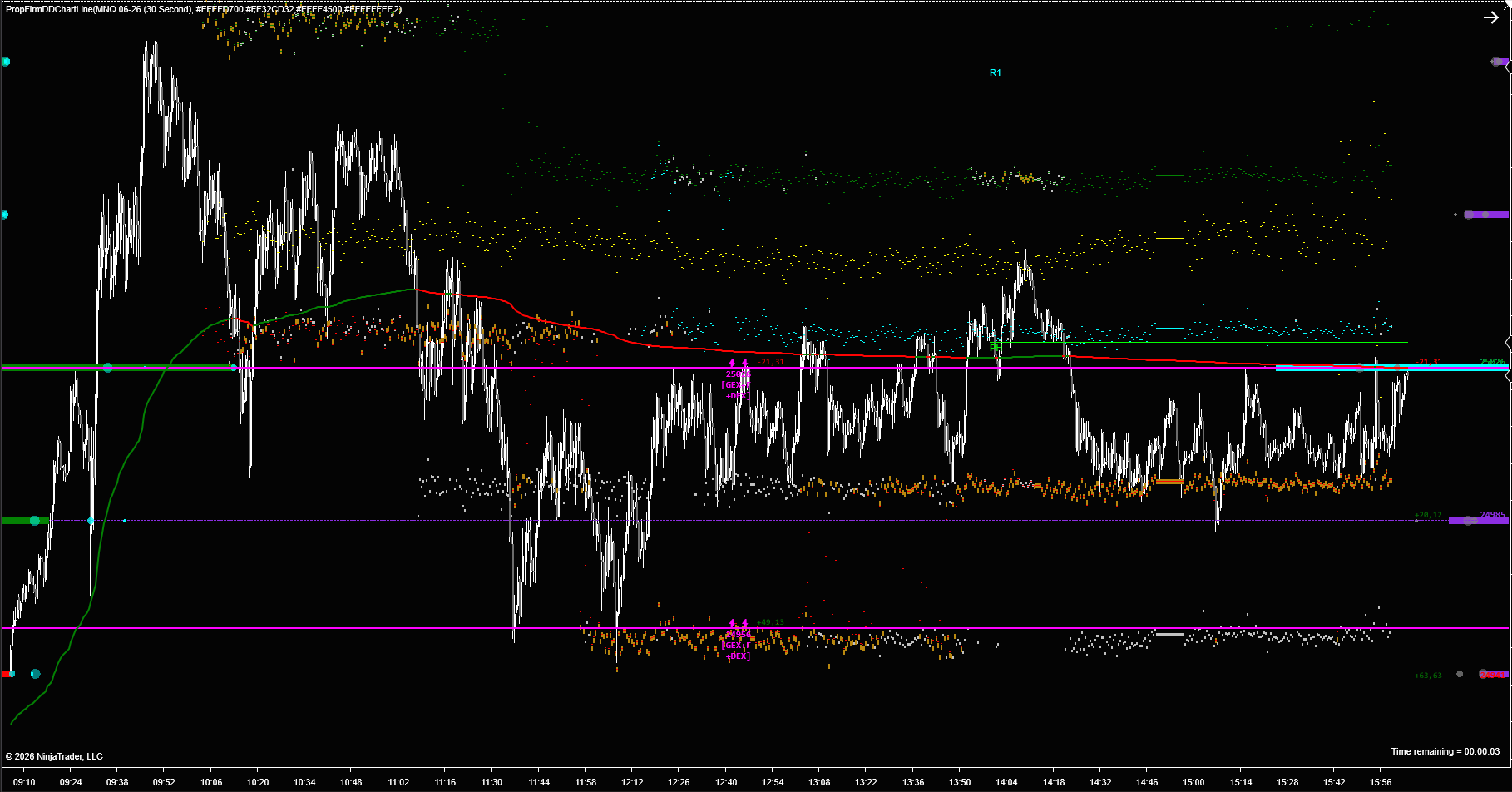This screenshot has width=1512, height=792.
Task: Click the 15:00 time axis label
Action: [x=1193, y=782]
